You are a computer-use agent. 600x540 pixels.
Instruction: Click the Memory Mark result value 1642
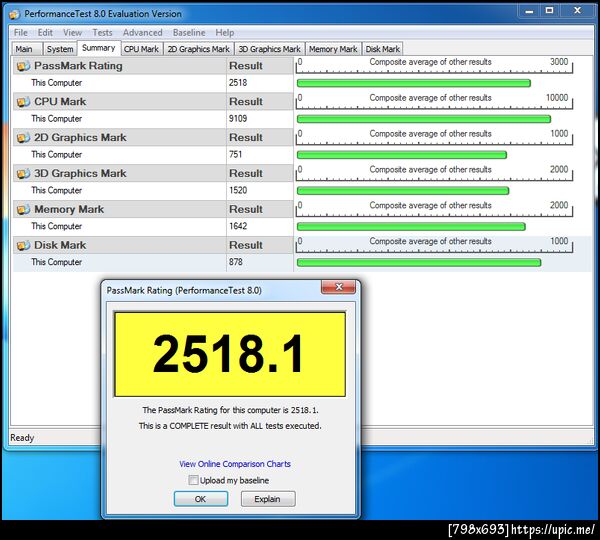click(238, 226)
